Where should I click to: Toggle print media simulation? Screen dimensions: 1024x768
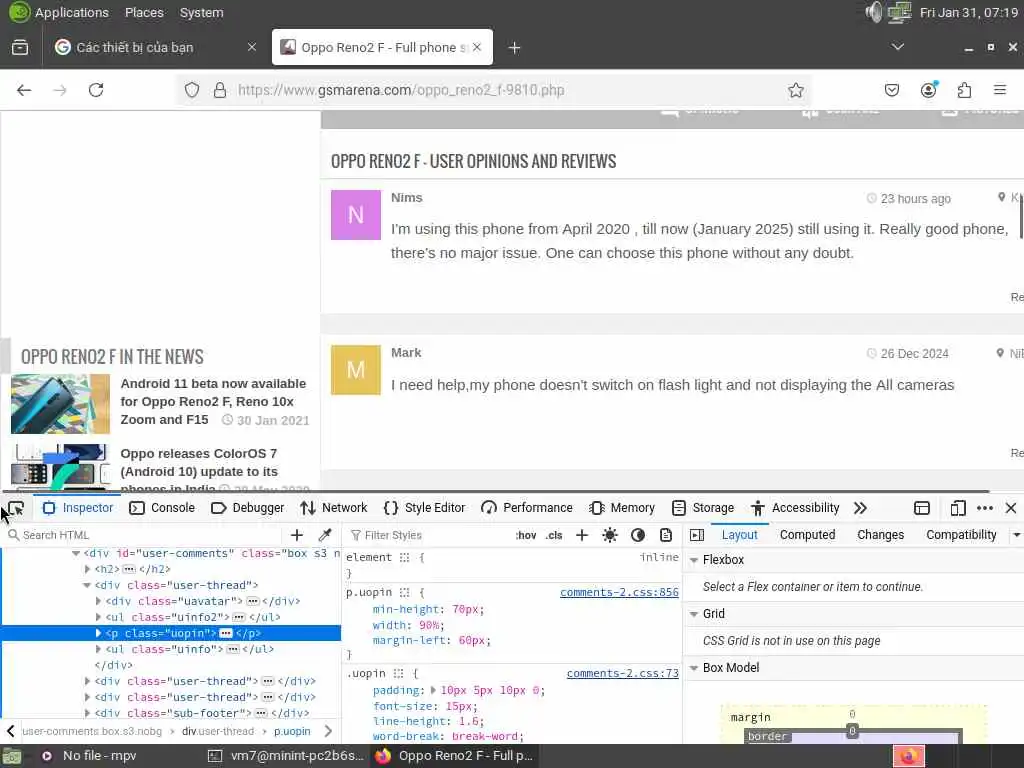point(665,536)
